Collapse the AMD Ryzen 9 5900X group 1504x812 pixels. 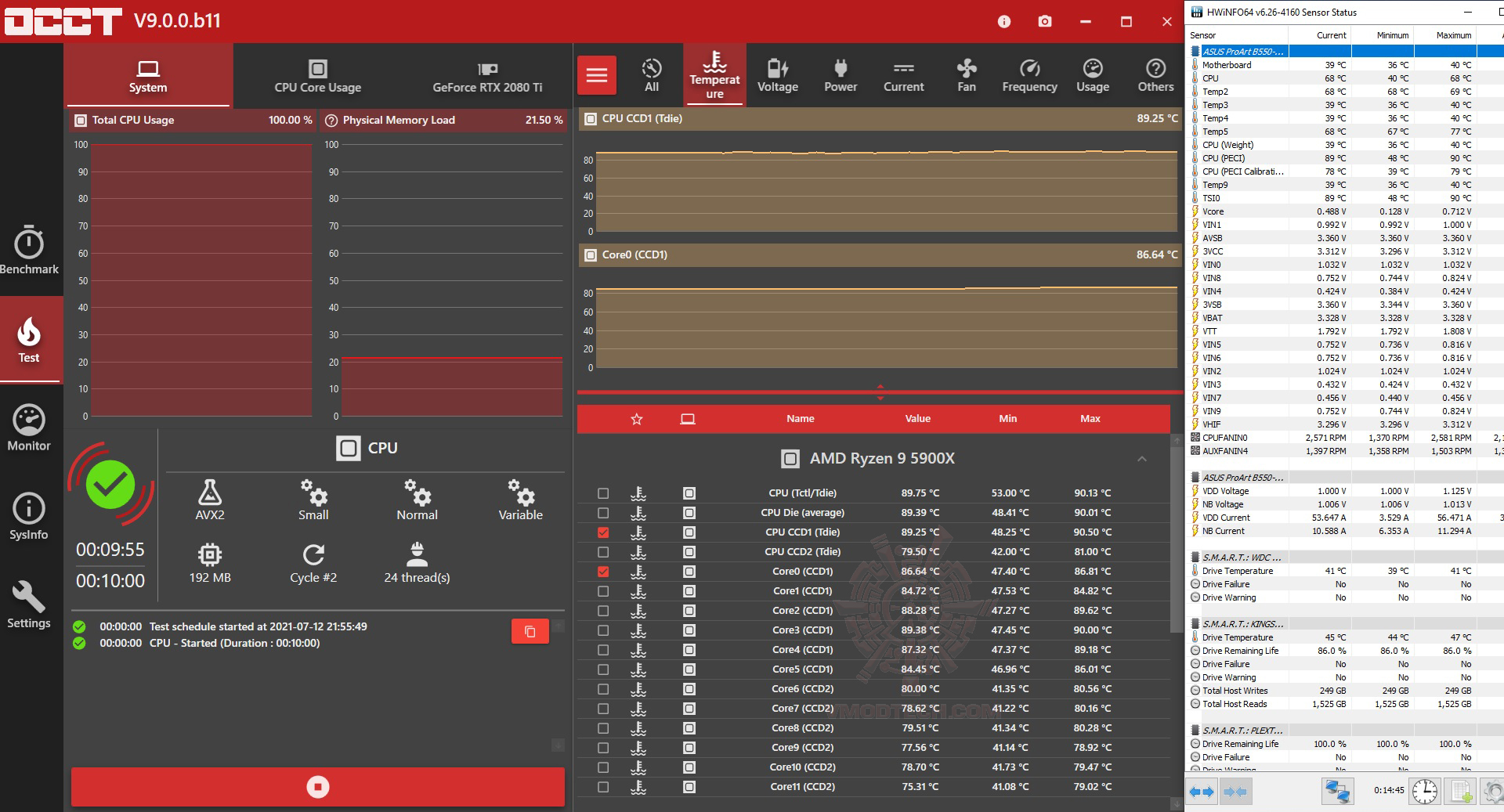coord(1142,459)
